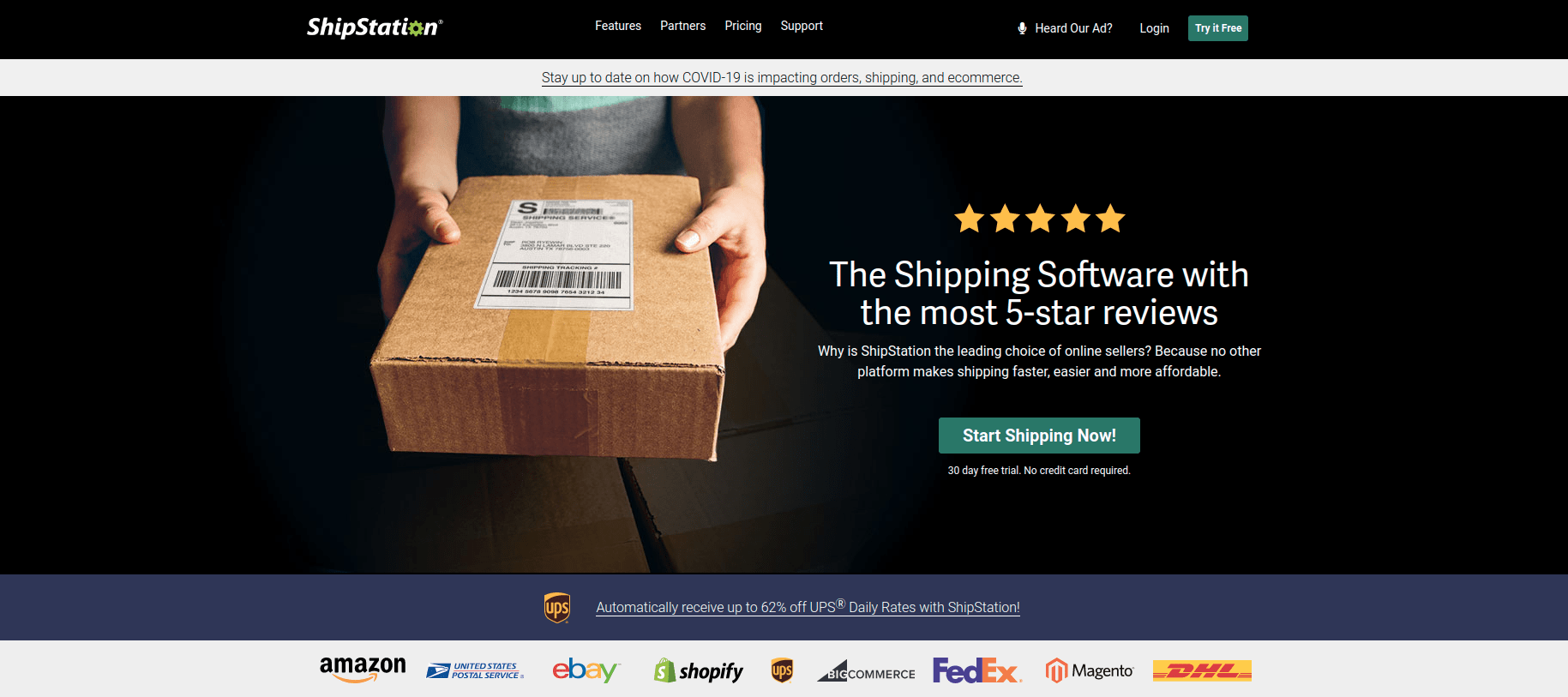Click the BigCommerce logo
The height and width of the screenshot is (697, 1568).
pyautogui.click(x=866, y=671)
